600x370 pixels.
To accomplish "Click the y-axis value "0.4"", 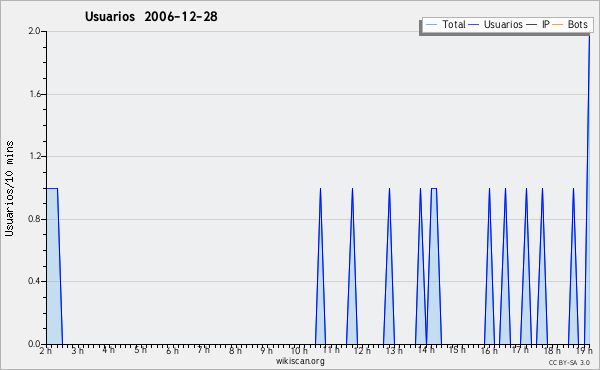I will tap(35, 281).
